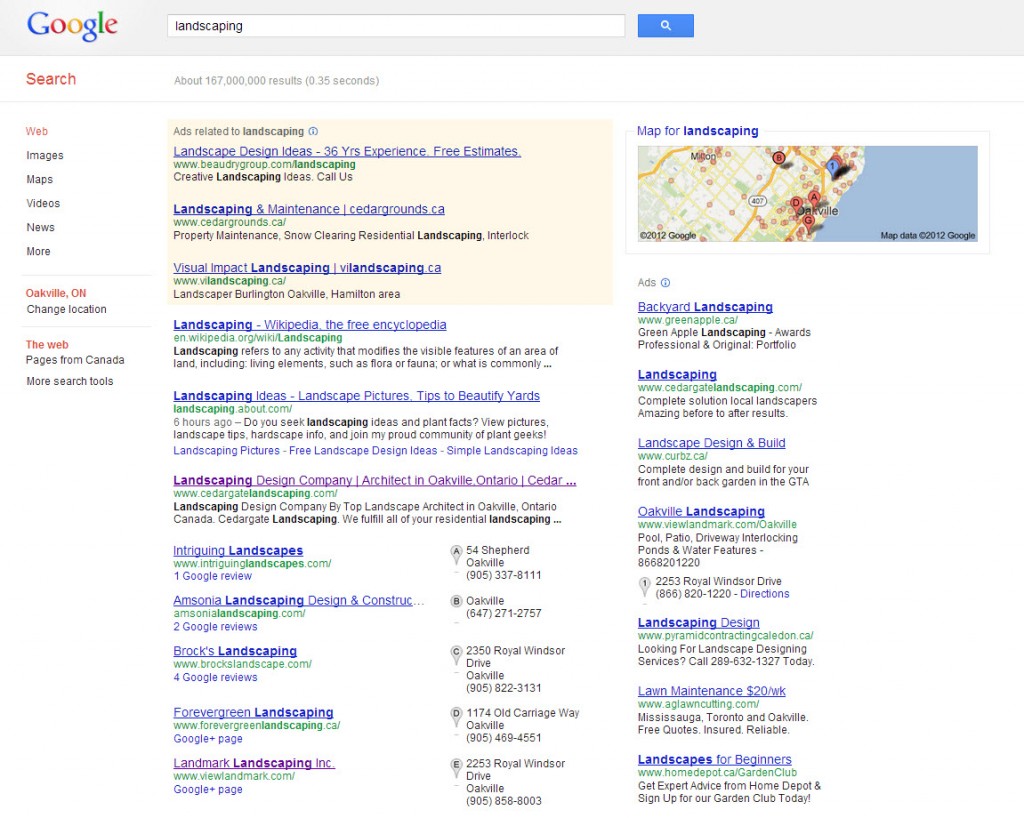
Task: Open 'Map for landscaping' heading link
Action: pos(697,131)
